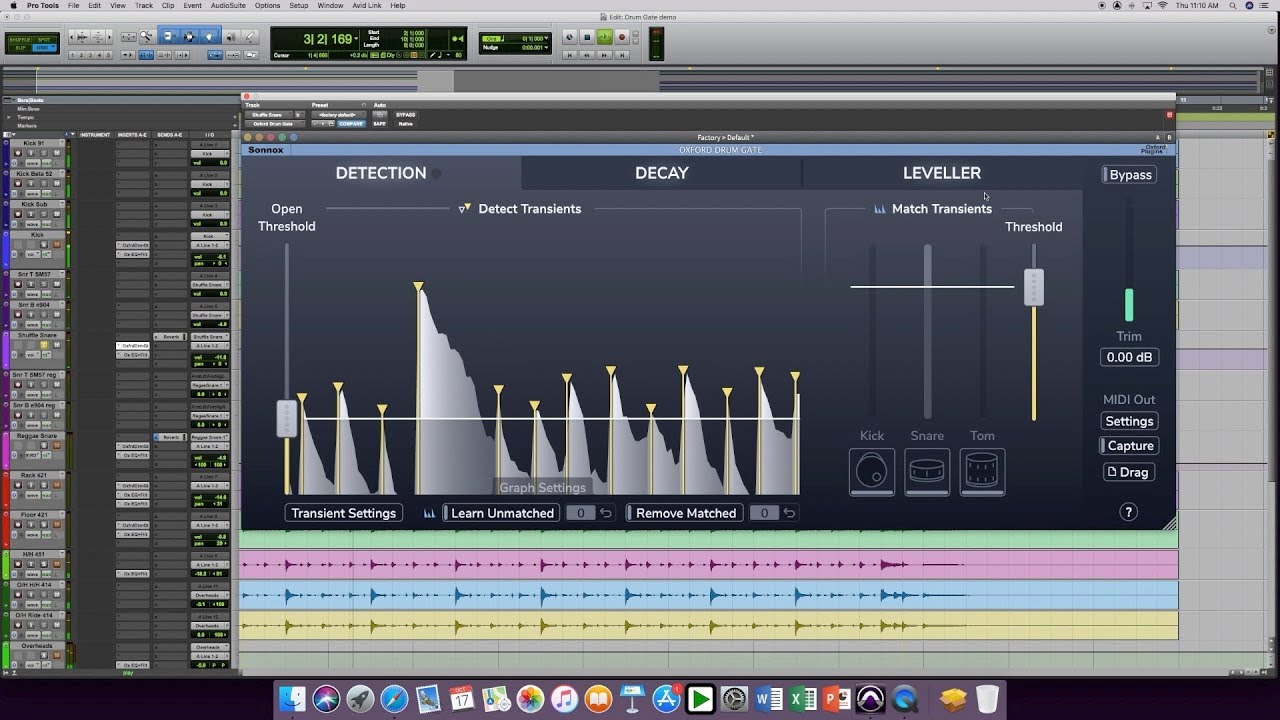Select the Pencil tool

coord(250,36)
